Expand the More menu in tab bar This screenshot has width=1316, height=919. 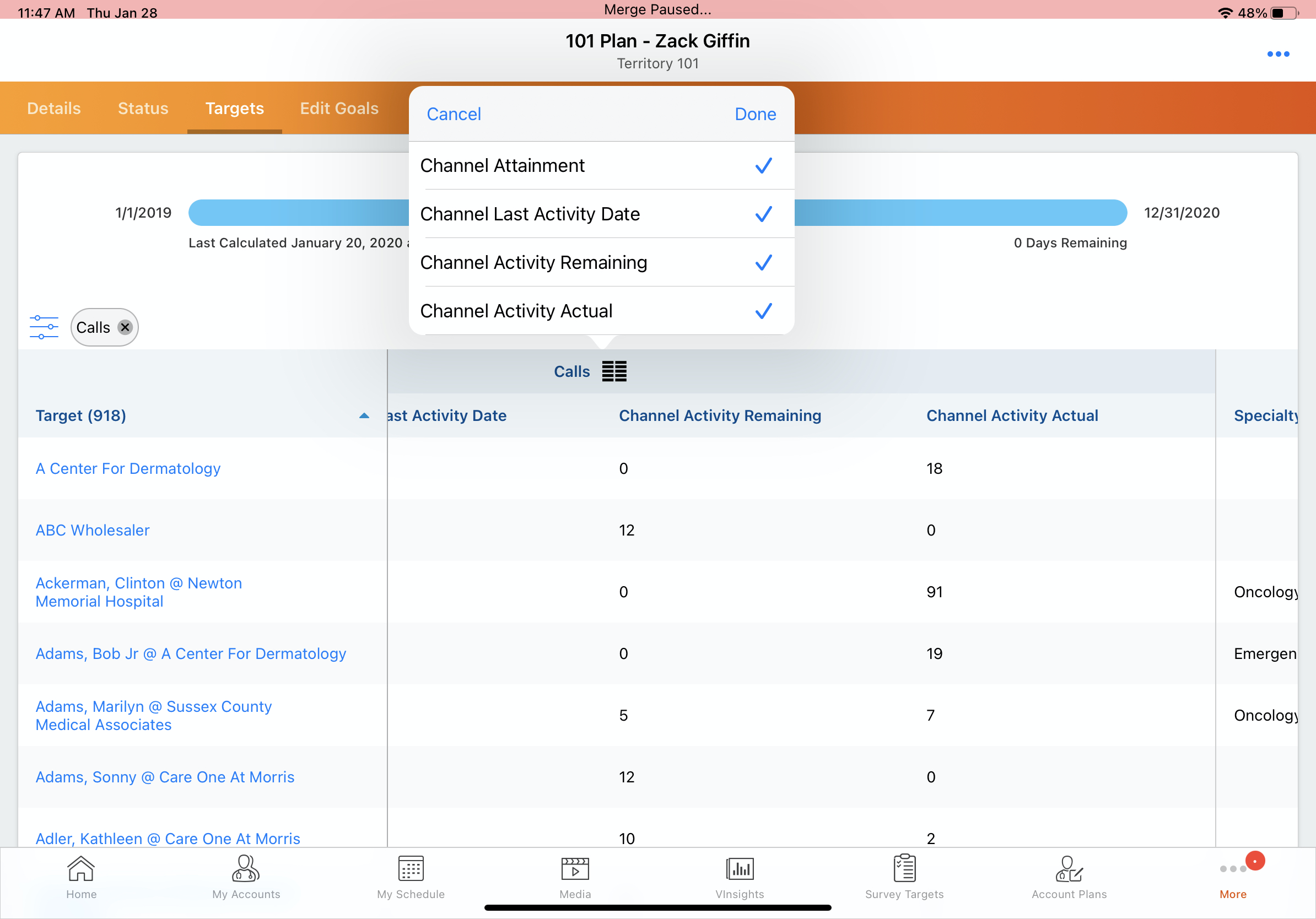click(x=1232, y=877)
